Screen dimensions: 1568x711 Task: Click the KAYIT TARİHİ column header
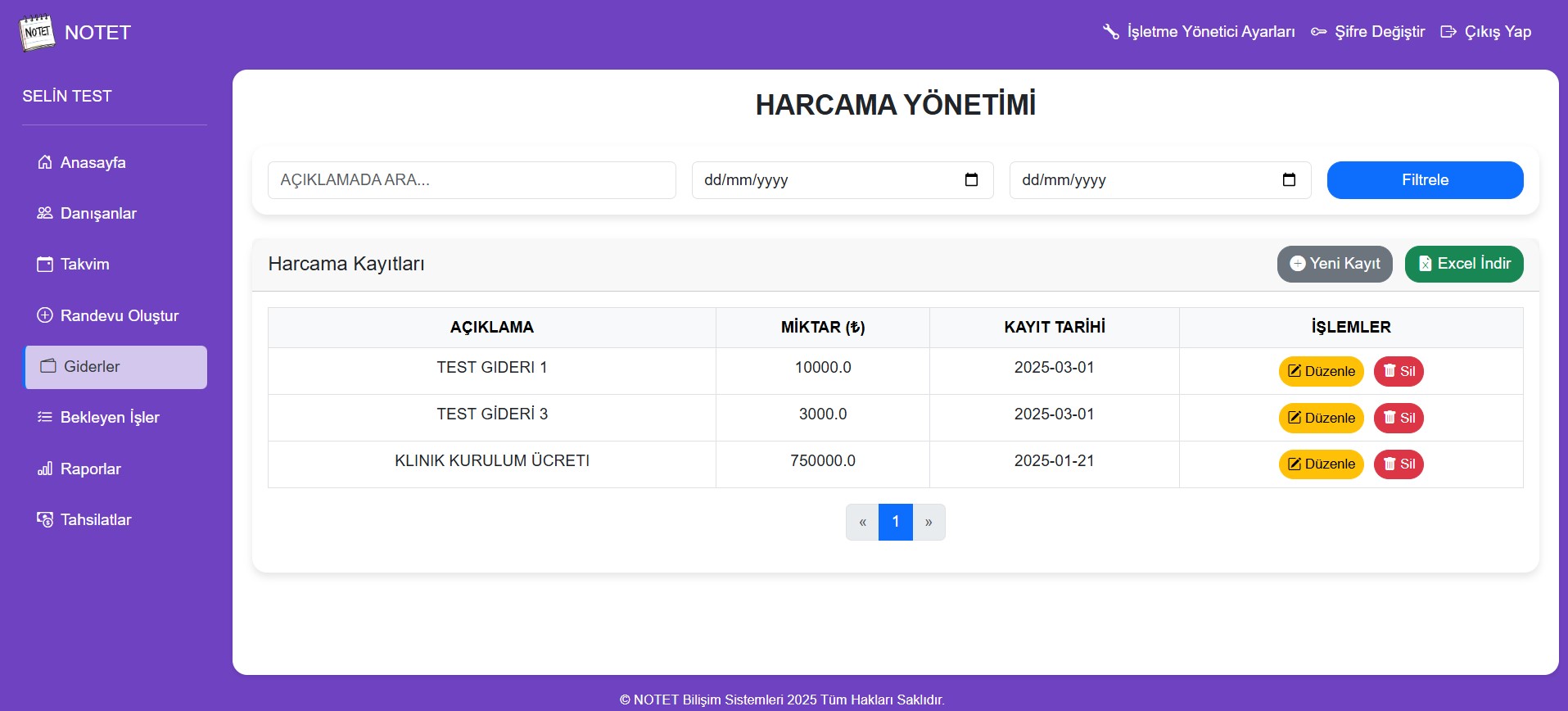1055,328
